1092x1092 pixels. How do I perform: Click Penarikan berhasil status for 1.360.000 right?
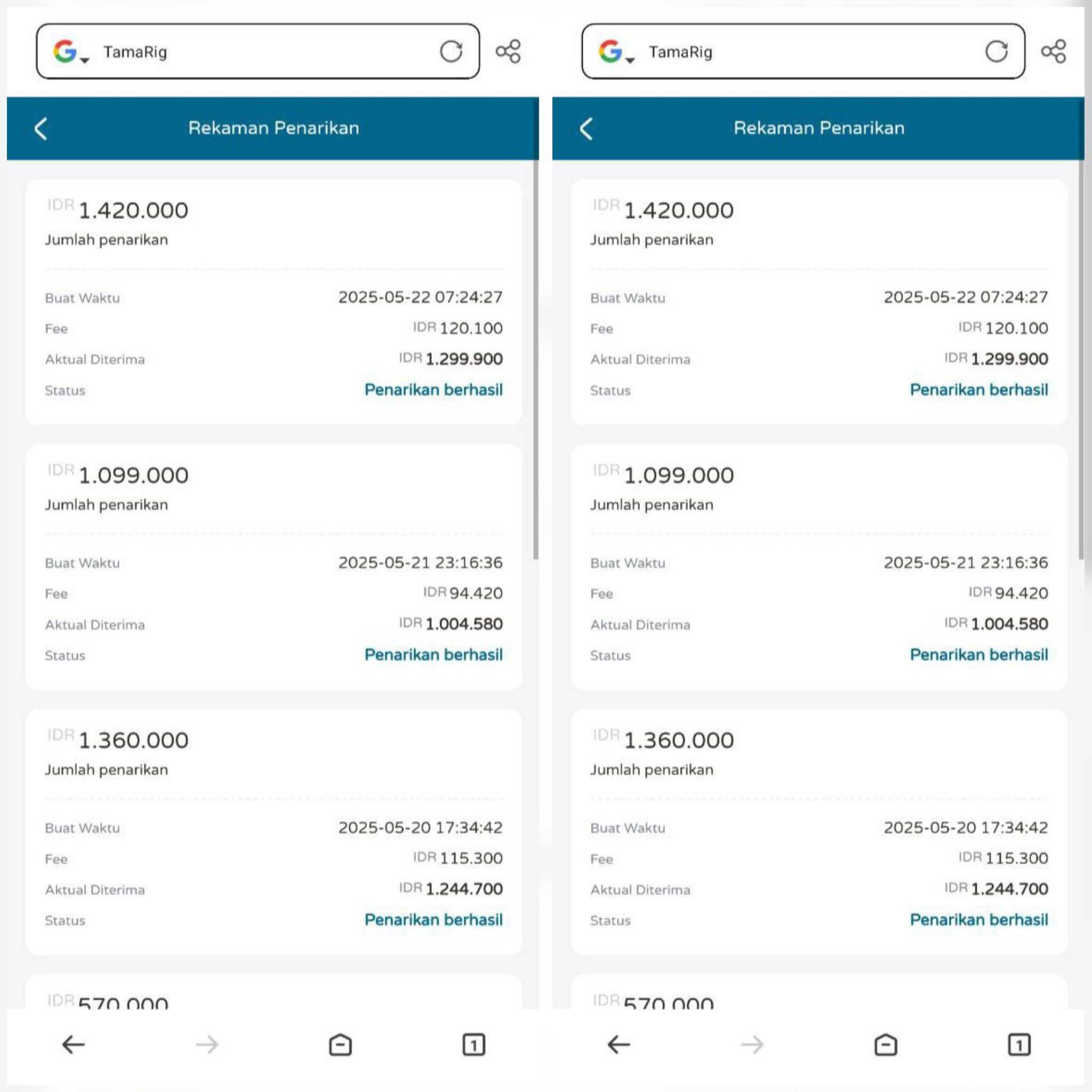[x=979, y=920]
